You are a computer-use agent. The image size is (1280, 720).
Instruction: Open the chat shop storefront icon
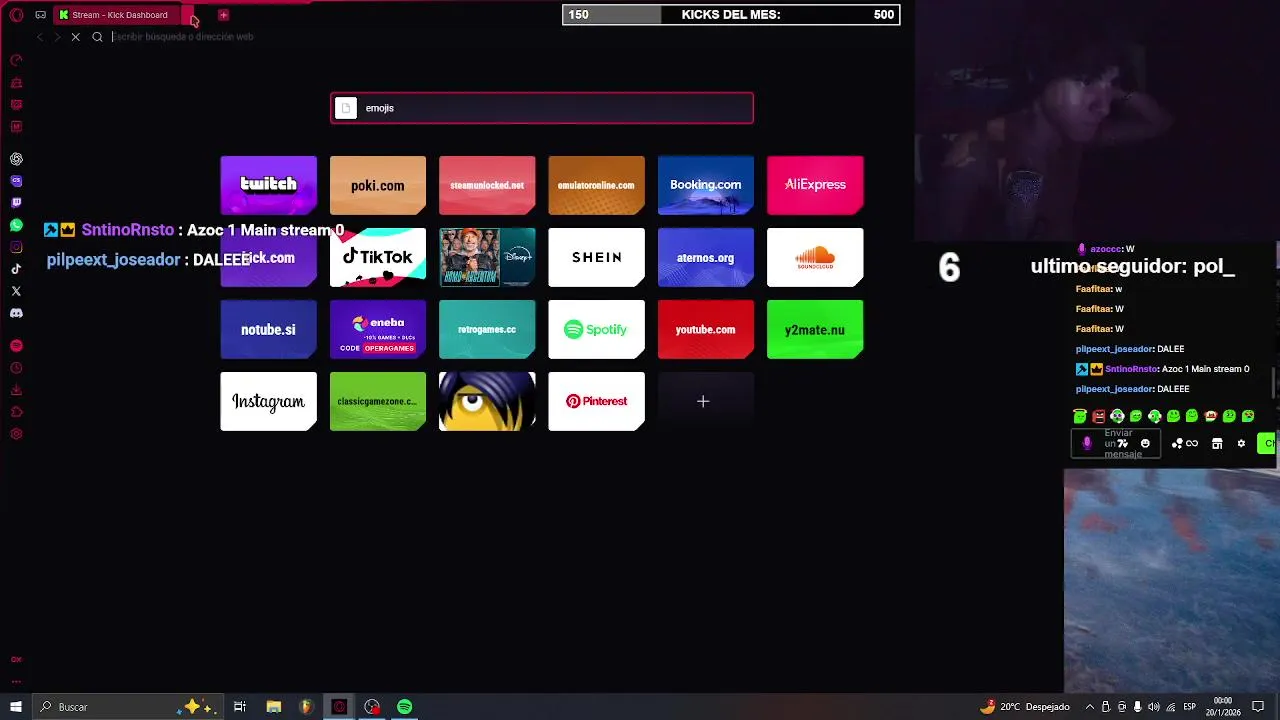pyautogui.click(x=1217, y=444)
